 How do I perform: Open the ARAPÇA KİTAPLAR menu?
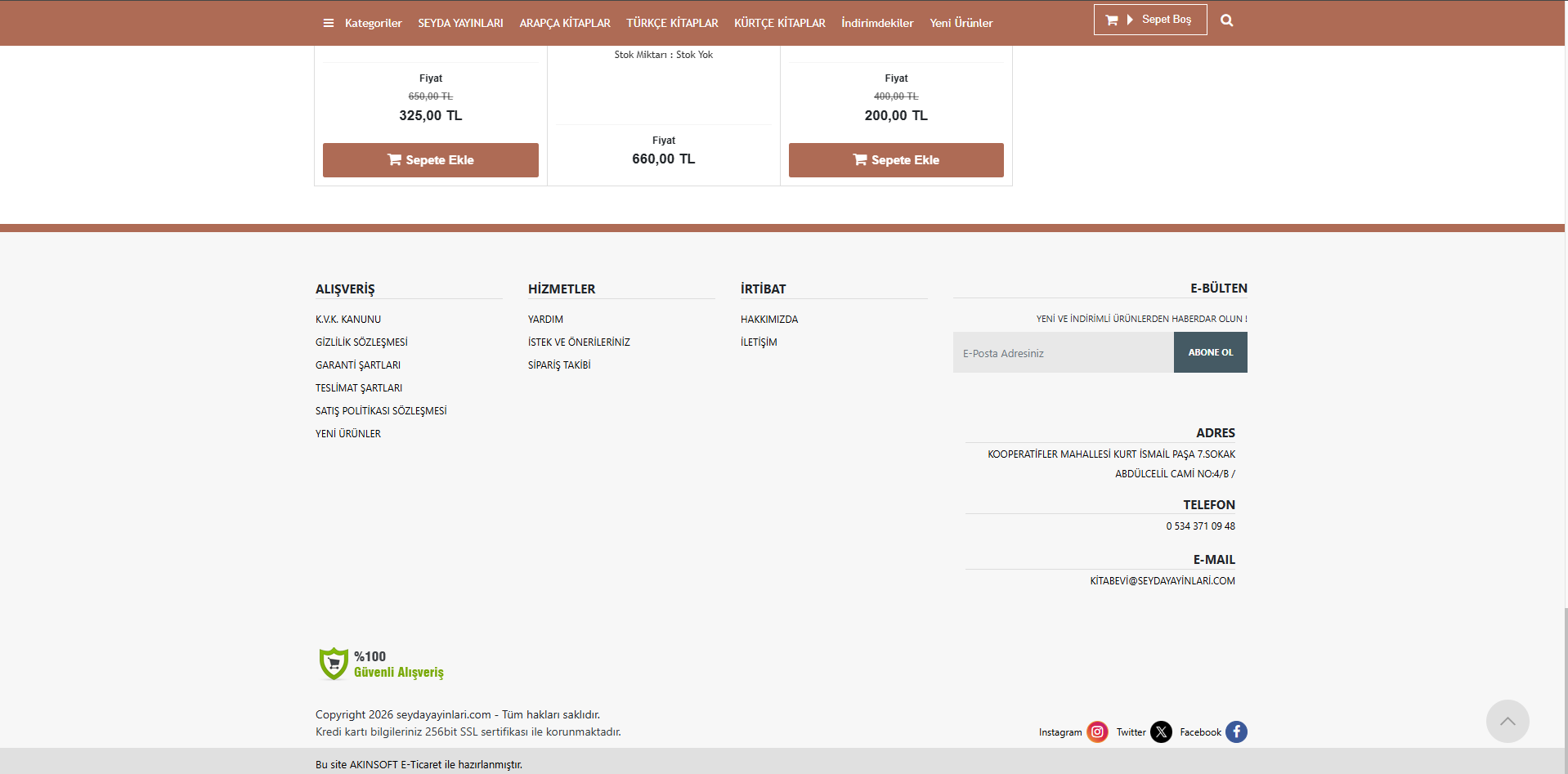point(565,23)
